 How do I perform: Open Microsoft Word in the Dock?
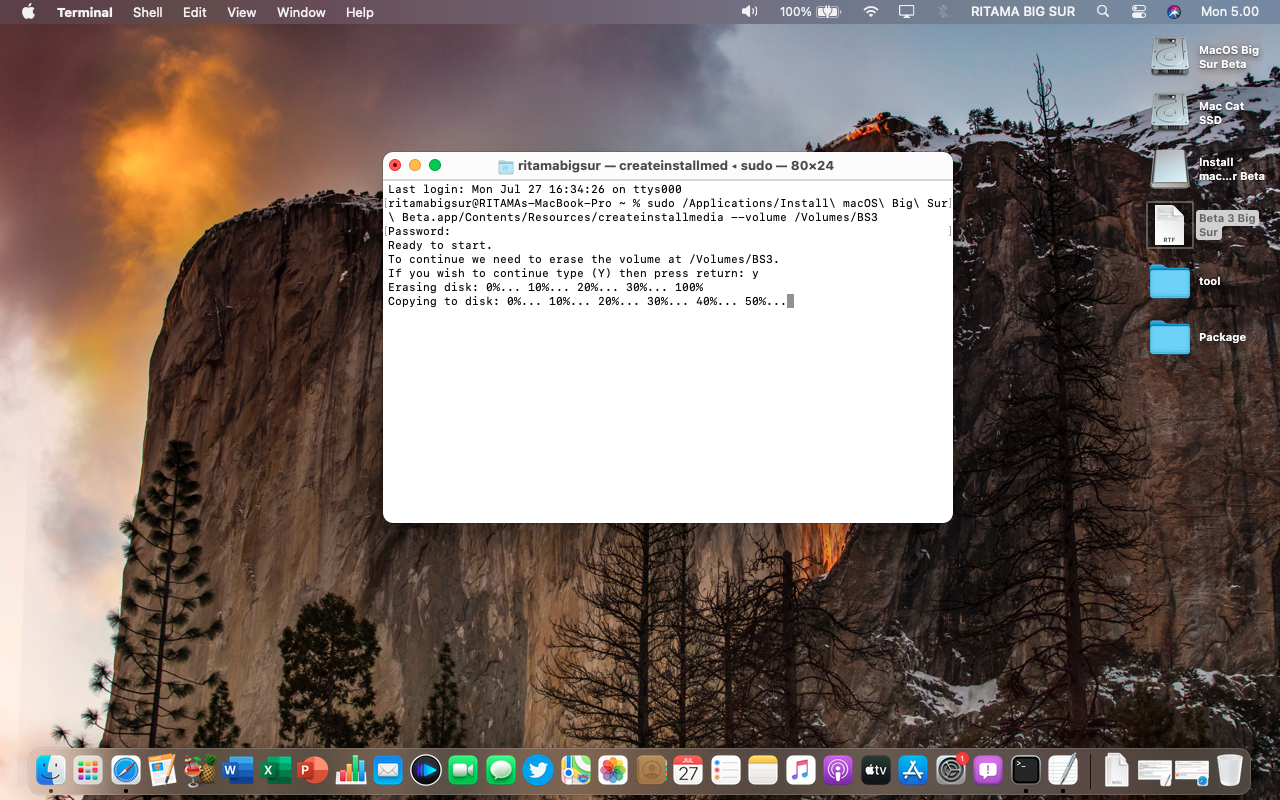[x=238, y=770]
